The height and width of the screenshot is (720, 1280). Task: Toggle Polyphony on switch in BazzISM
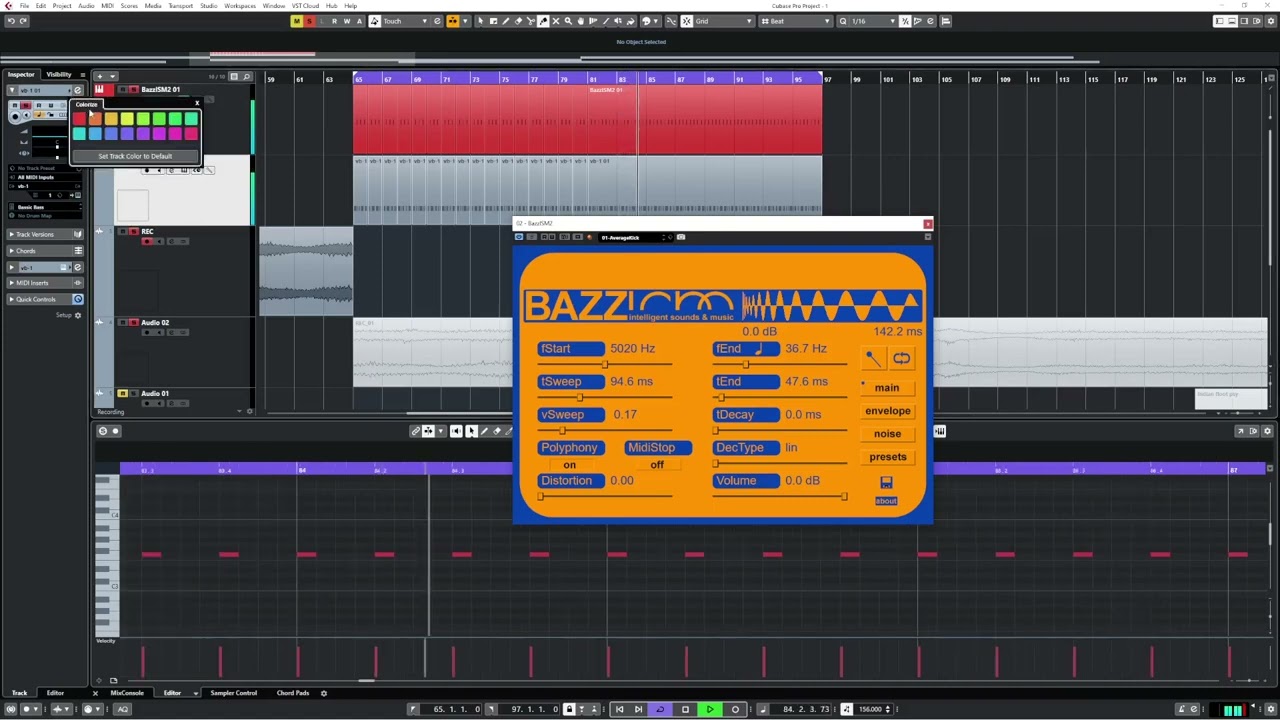point(570,465)
